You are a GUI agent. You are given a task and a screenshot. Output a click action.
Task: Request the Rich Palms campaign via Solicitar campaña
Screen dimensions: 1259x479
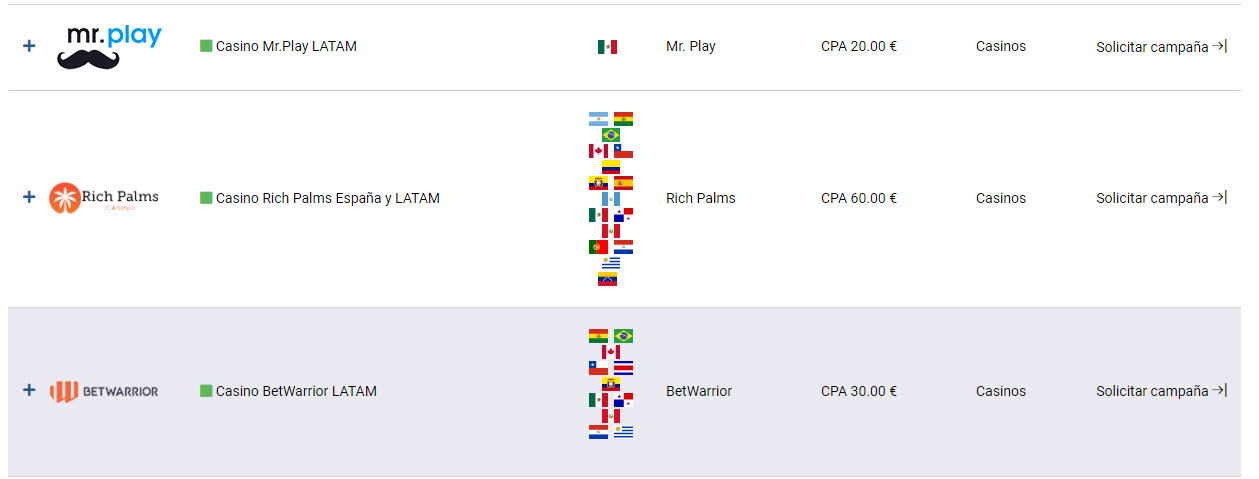click(x=1161, y=198)
